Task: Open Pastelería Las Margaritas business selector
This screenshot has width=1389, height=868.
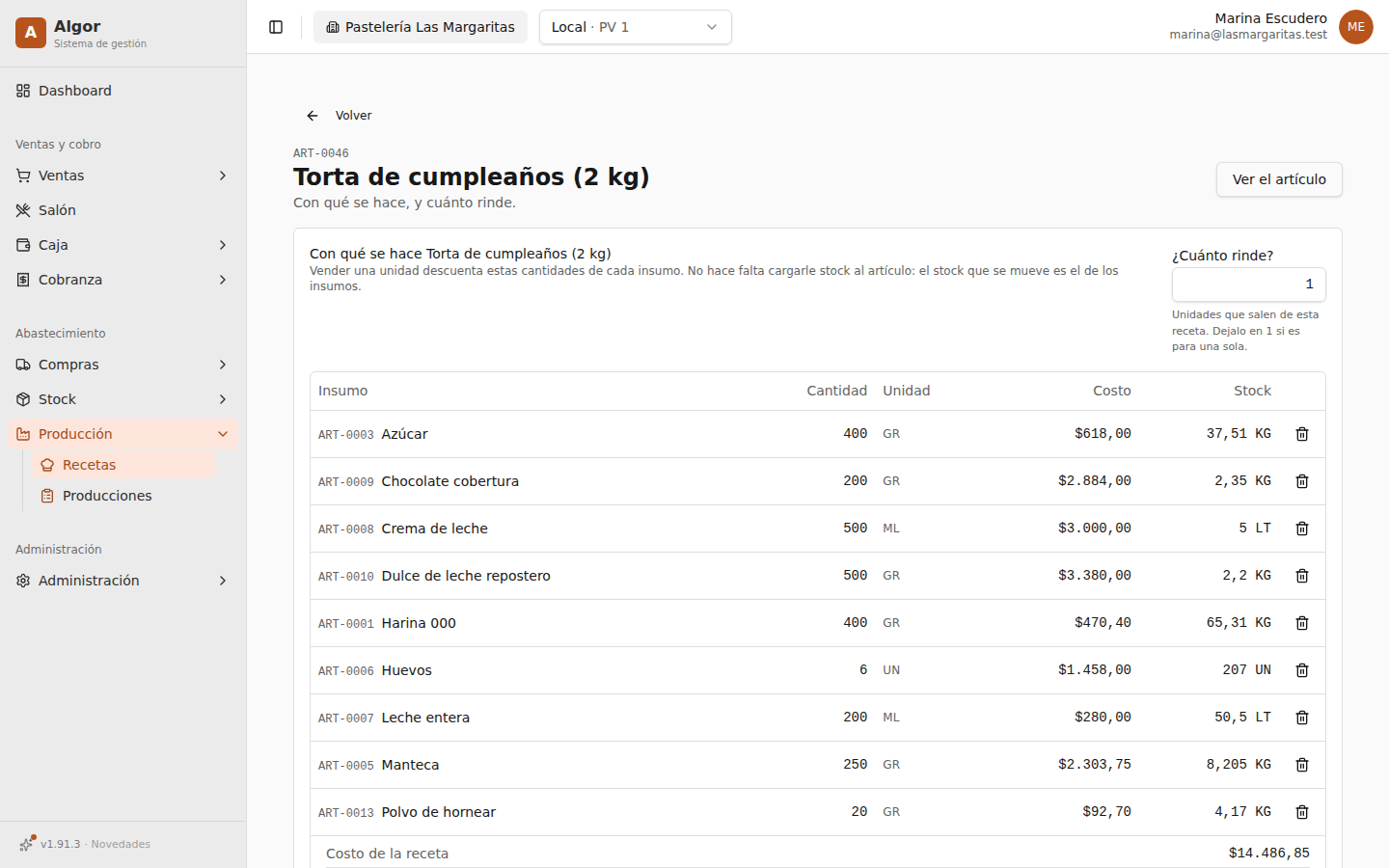Action: pyautogui.click(x=421, y=27)
